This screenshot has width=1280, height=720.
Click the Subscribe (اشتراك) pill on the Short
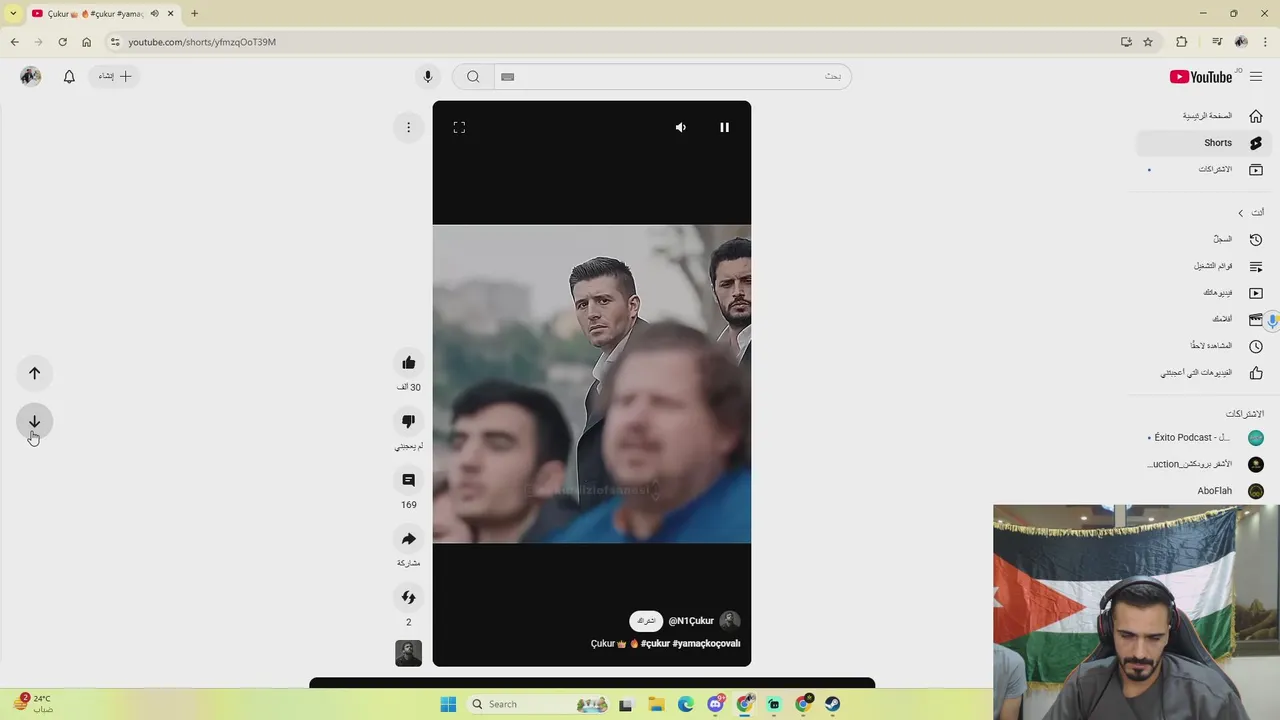(646, 621)
